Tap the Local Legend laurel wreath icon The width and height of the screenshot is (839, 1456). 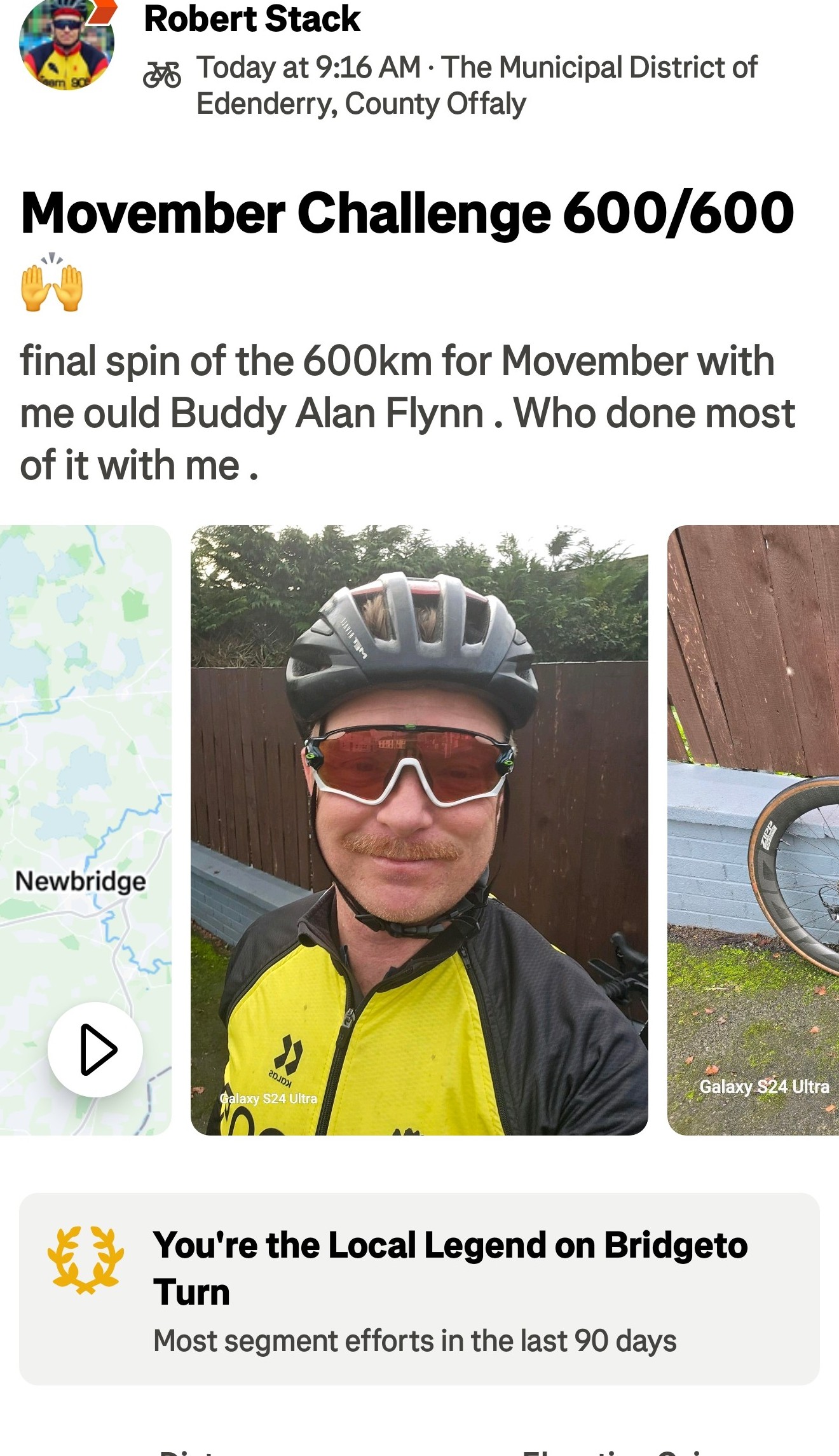(86, 1260)
